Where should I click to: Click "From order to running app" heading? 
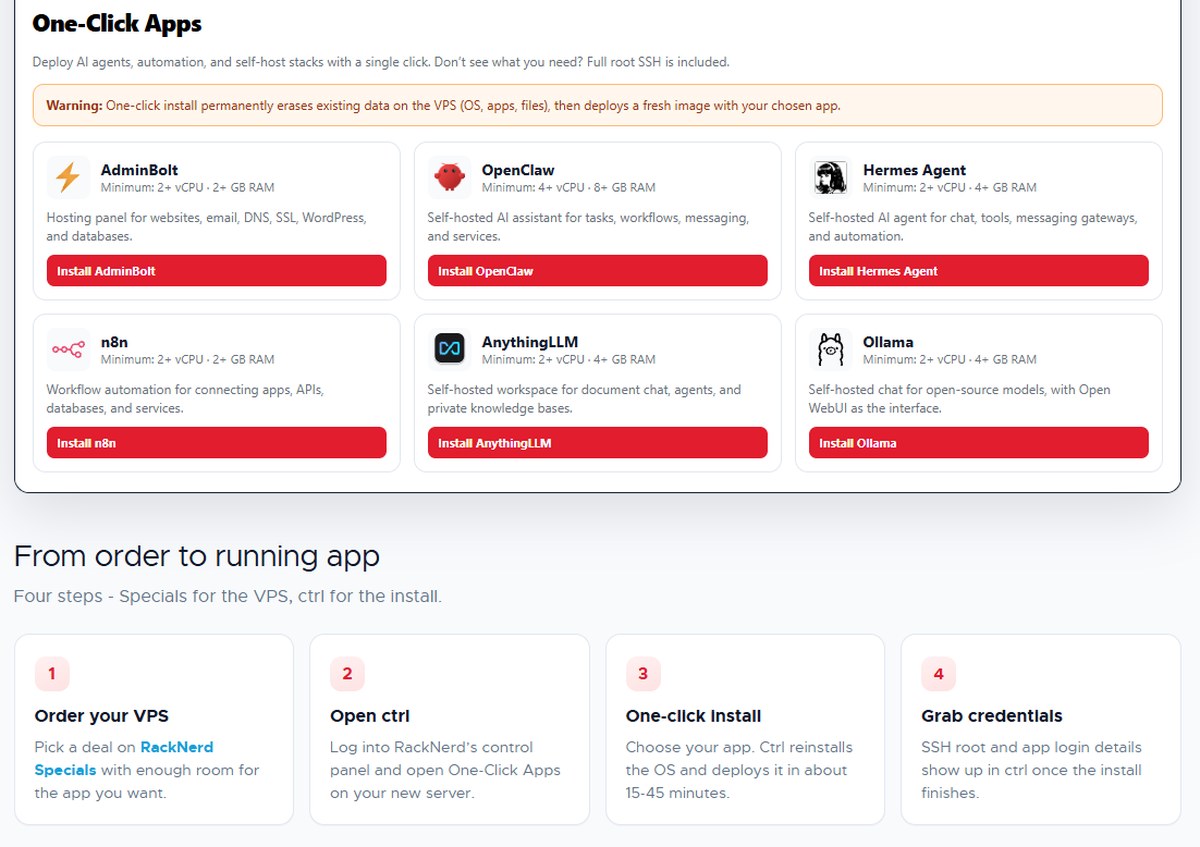click(197, 556)
